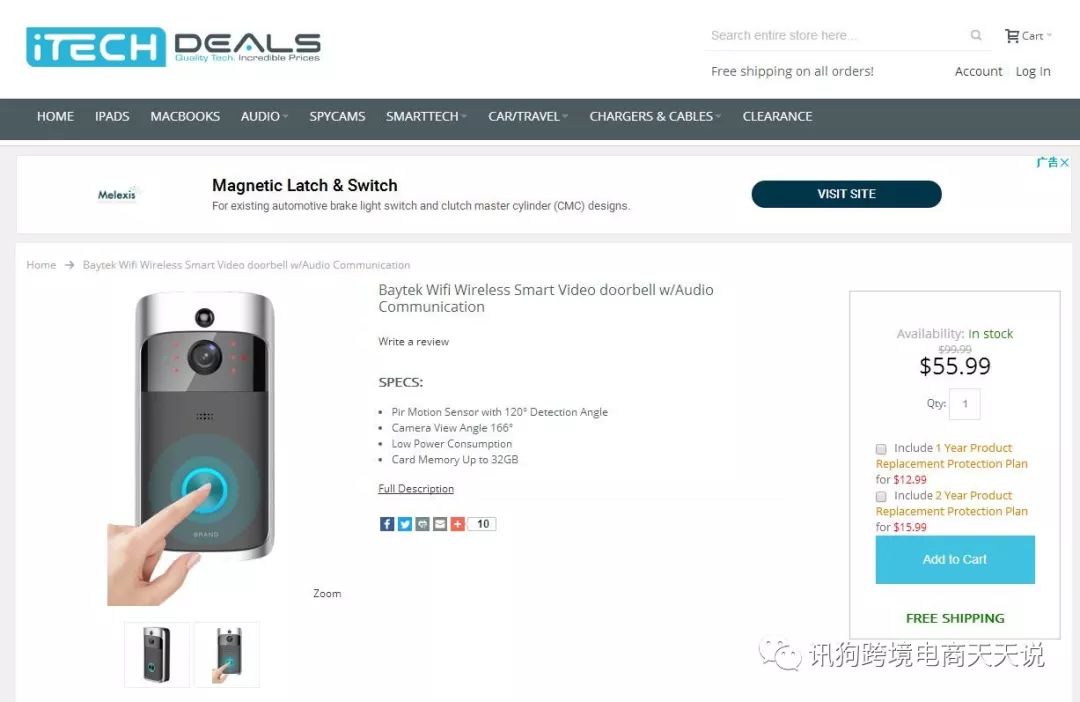Go to the CLEARANCE section
This screenshot has height=702, width=1080.
(x=777, y=116)
